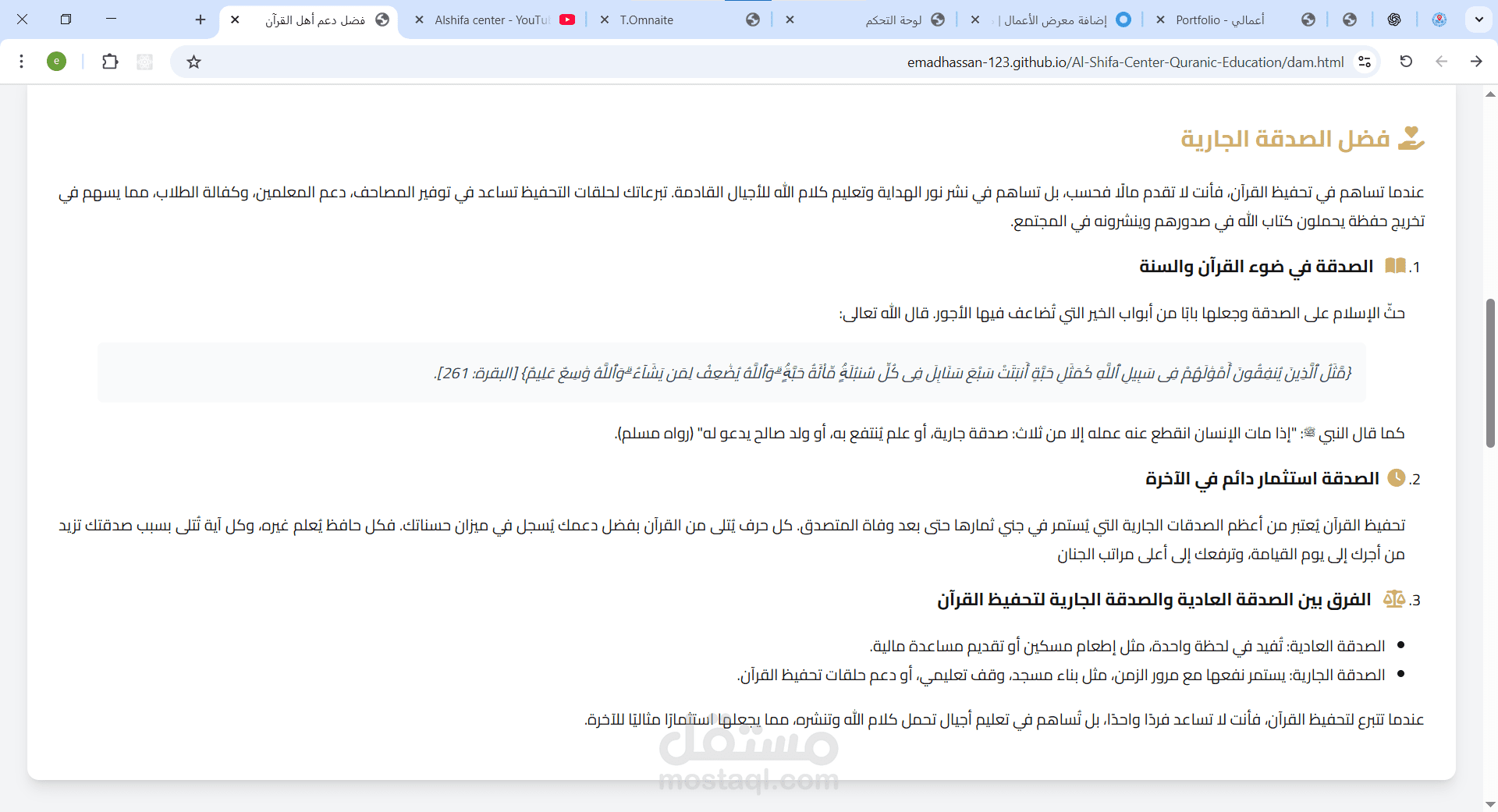The width and height of the screenshot is (1498, 812).
Task: Click the open book icon in section 1
Action: (x=1395, y=266)
